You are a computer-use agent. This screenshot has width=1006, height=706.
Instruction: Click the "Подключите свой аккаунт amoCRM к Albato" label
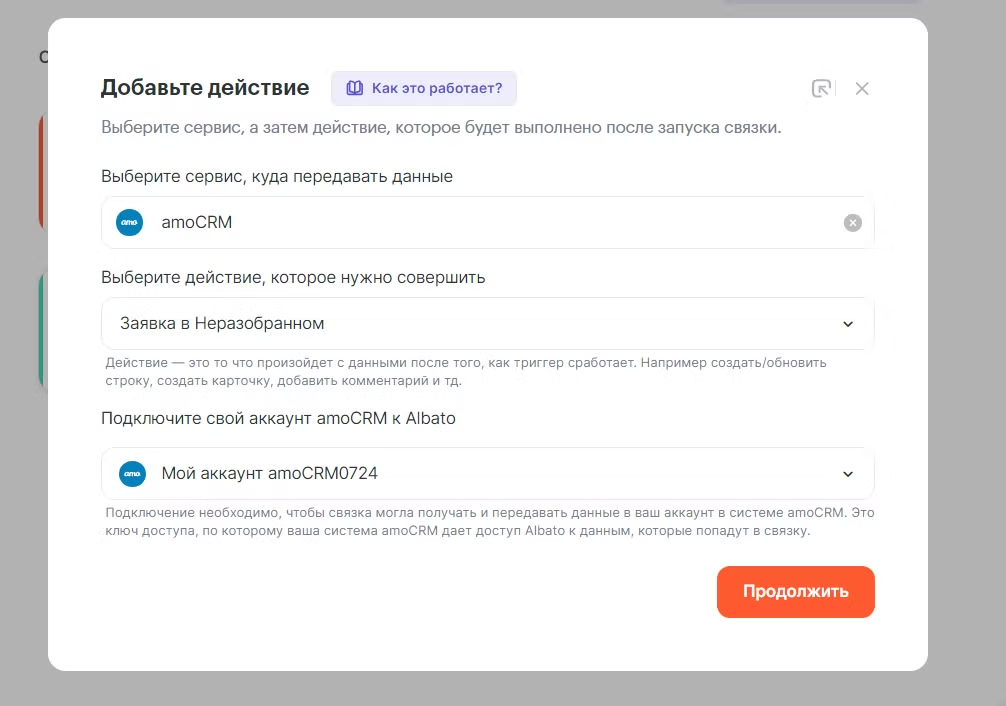[278, 418]
